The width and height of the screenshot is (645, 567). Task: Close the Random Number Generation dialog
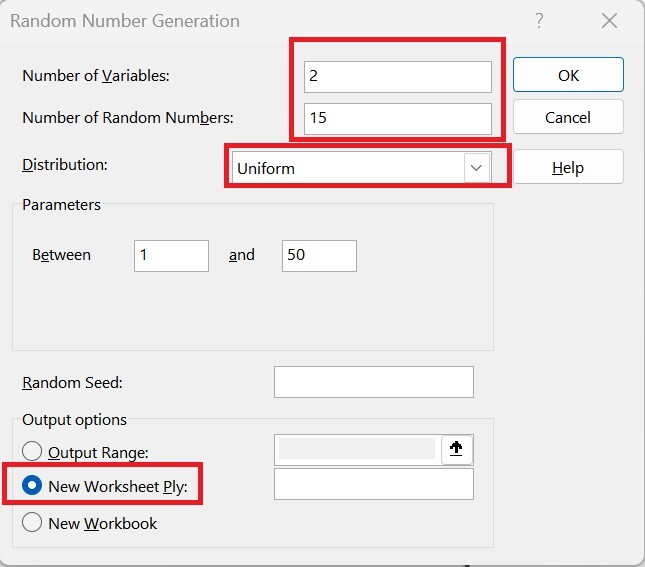(609, 20)
